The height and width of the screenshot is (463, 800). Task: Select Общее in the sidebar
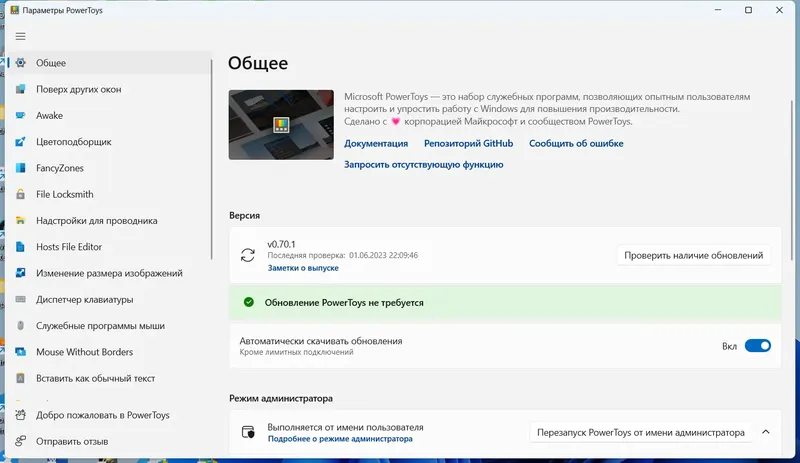[109, 63]
